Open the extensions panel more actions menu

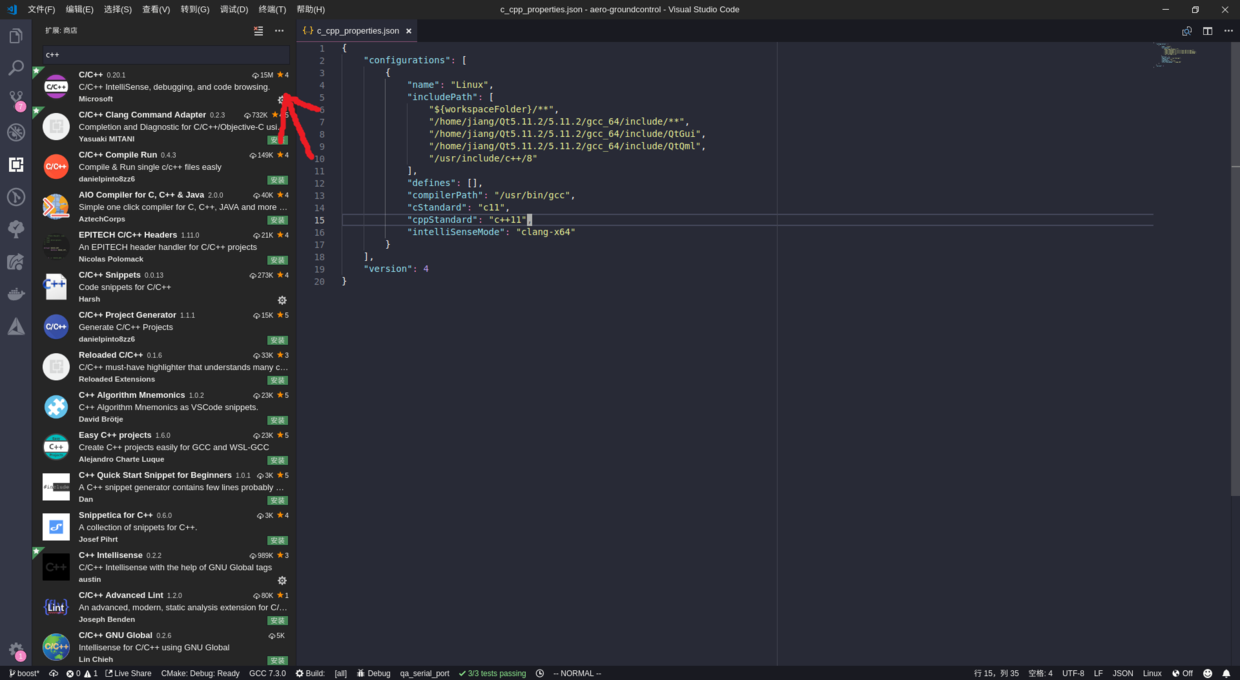tap(279, 31)
